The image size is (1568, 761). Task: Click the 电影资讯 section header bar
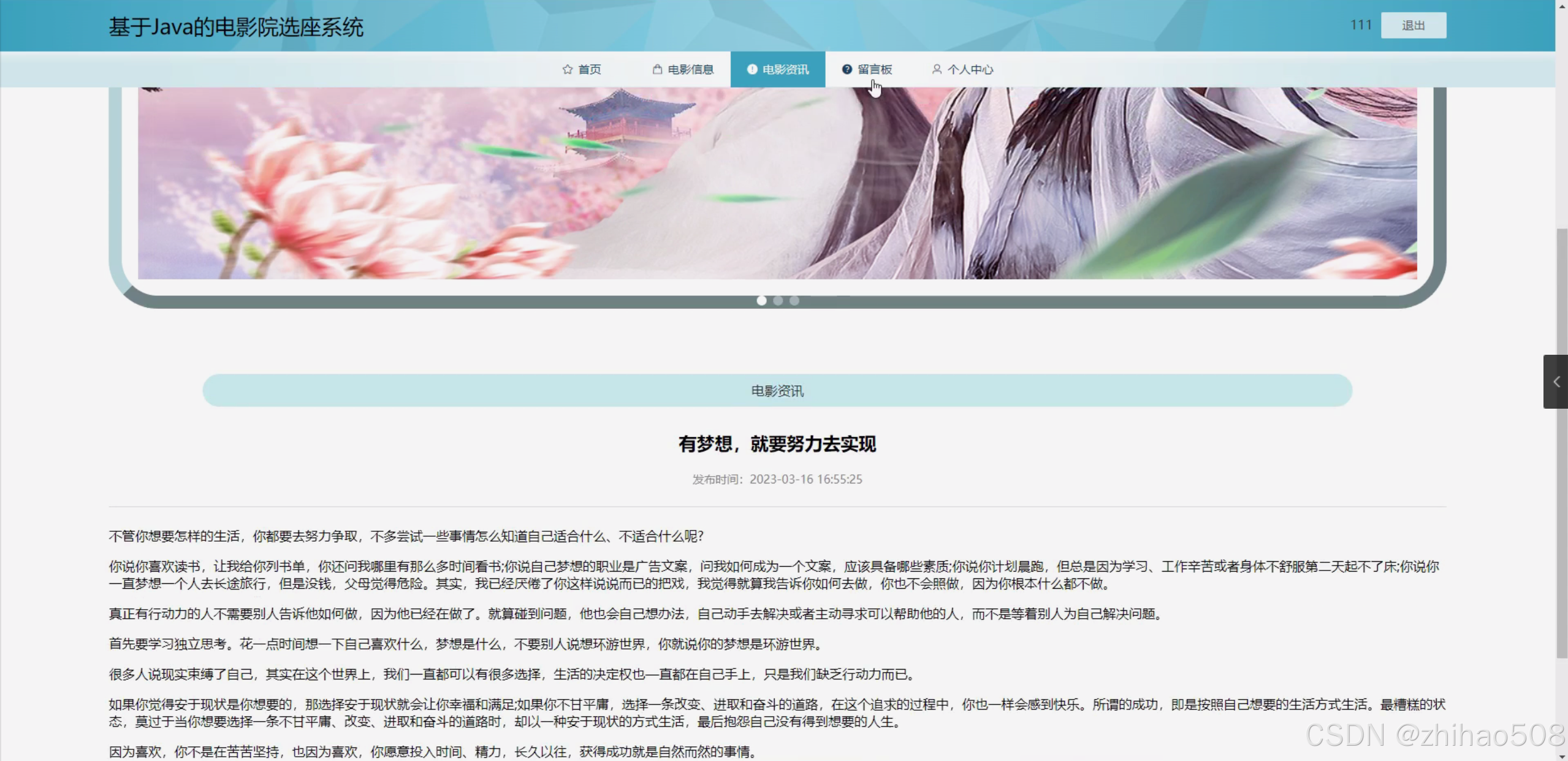click(x=777, y=391)
